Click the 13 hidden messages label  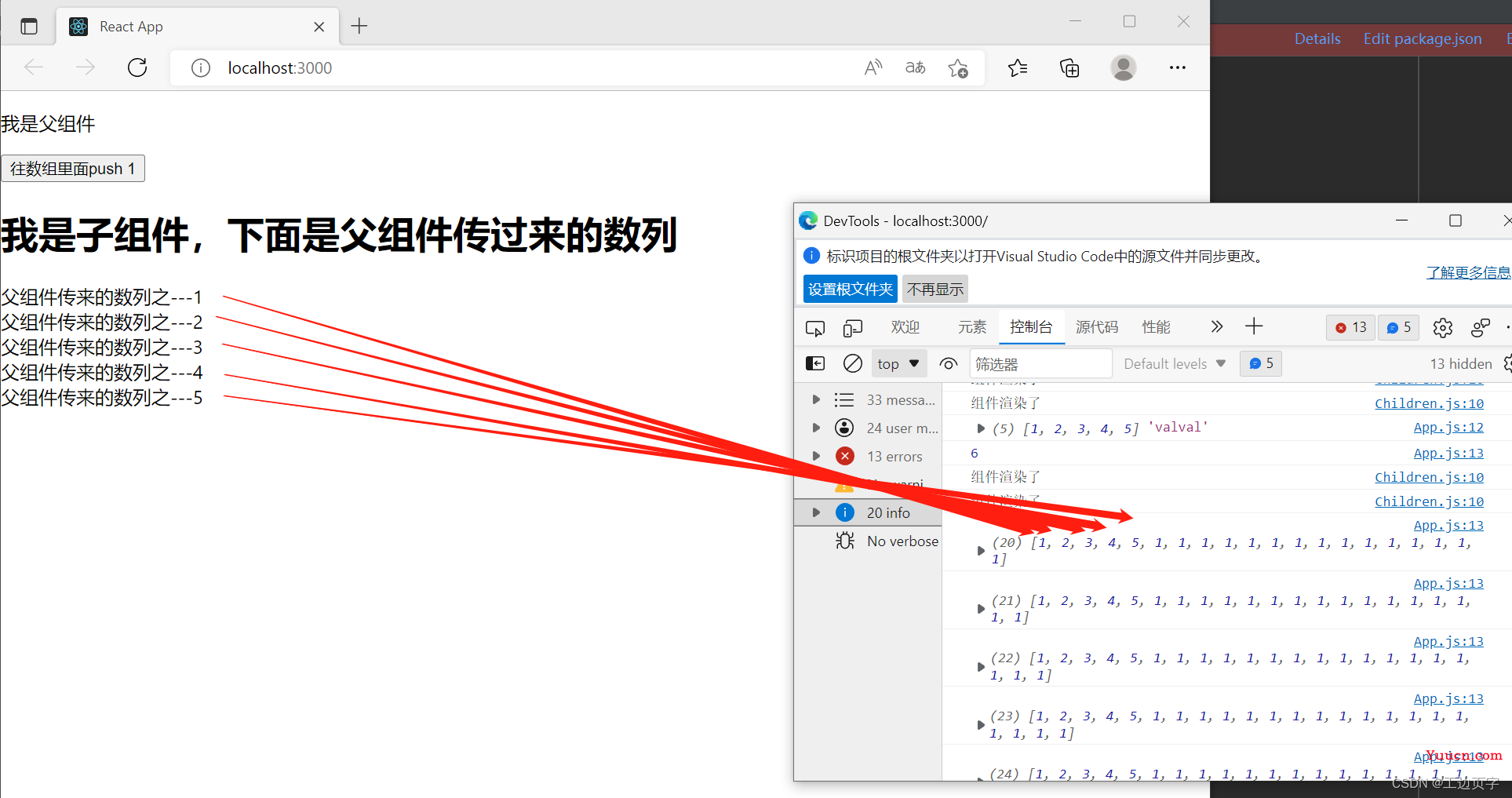click(x=1461, y=364)
